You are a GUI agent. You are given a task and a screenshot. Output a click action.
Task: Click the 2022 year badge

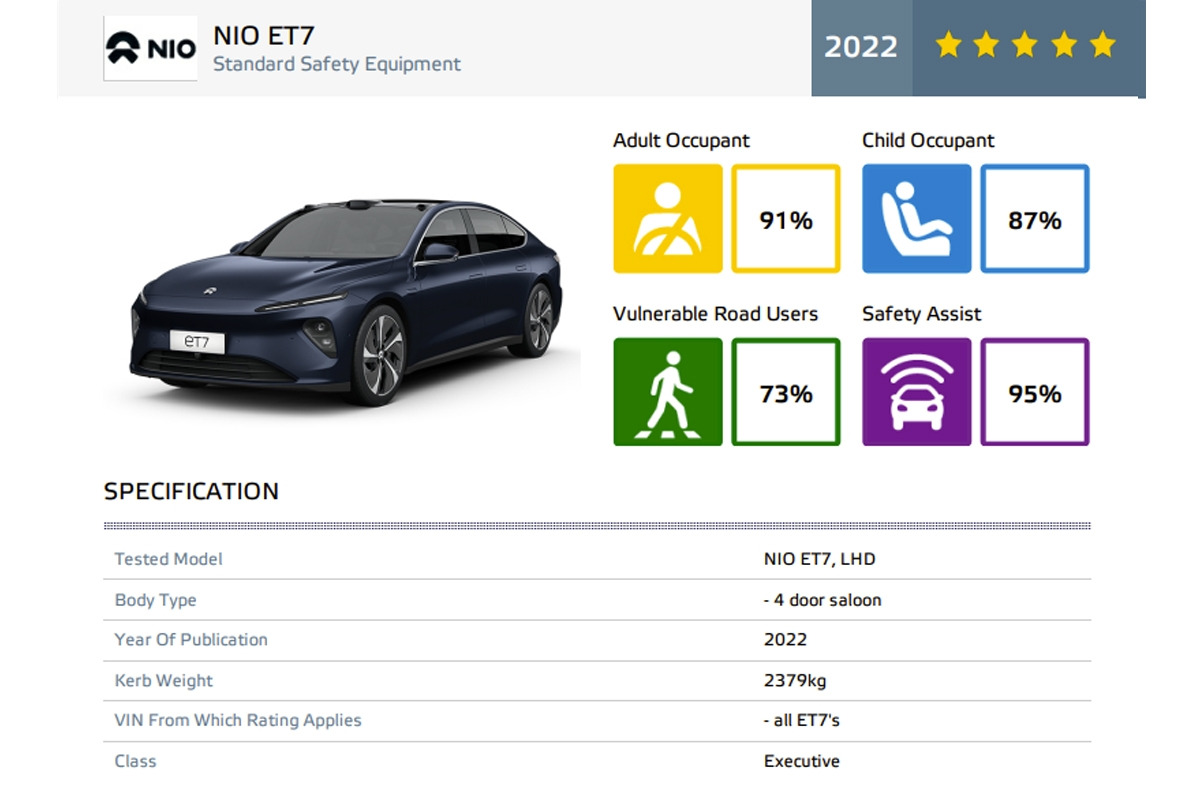point(861,47)
